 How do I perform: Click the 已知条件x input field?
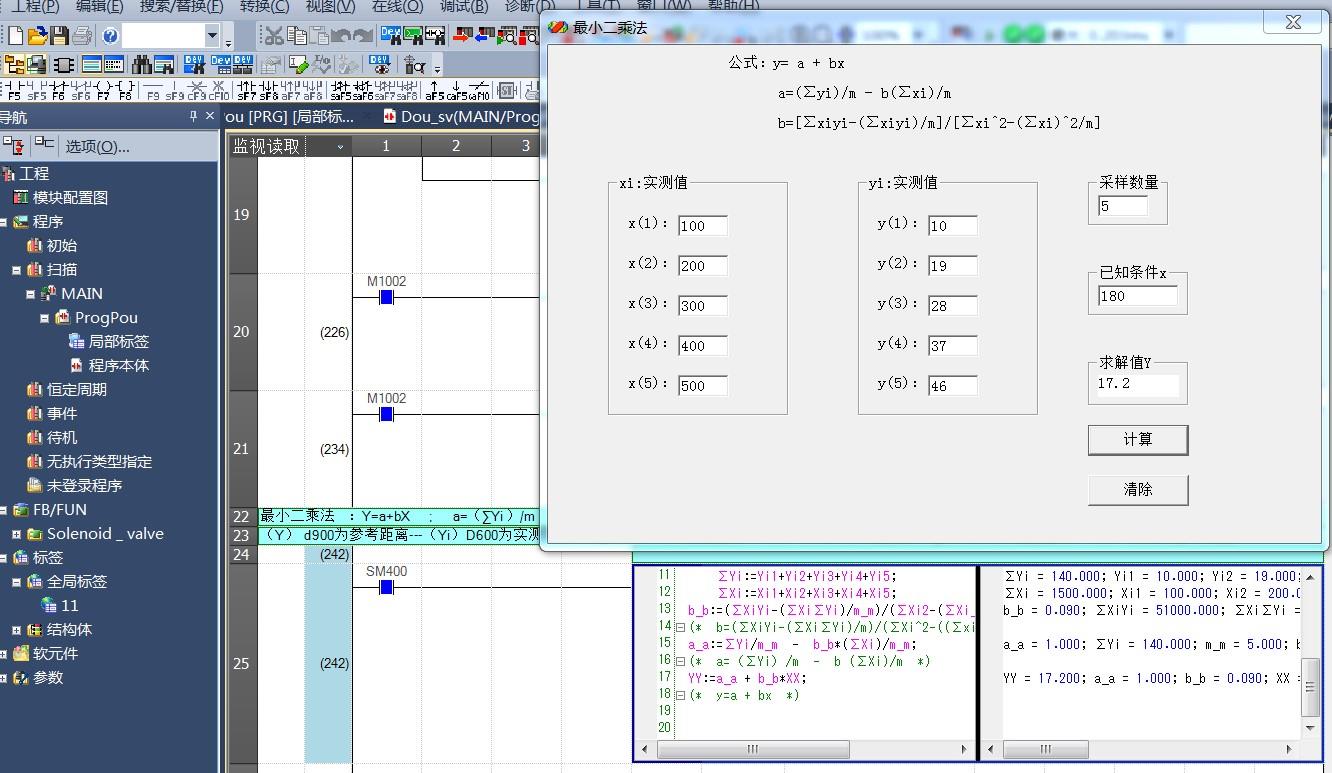pos(1137,296)
